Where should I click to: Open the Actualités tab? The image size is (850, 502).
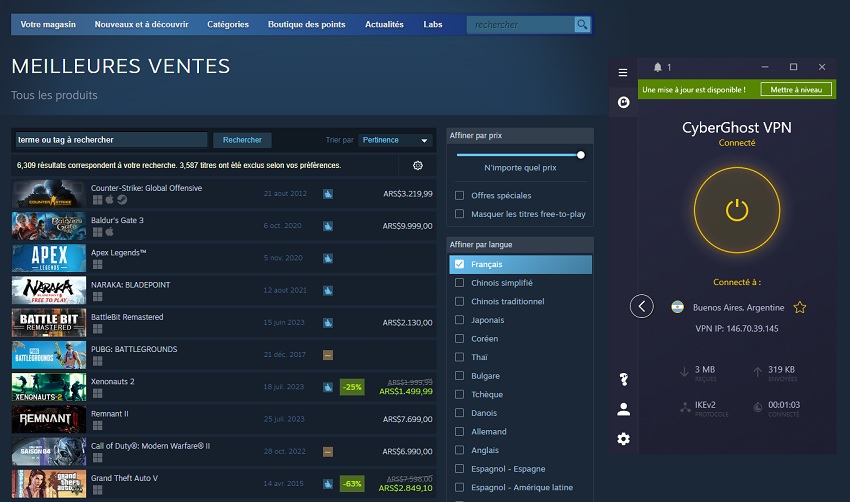pyautogui.click(x=384, y=24)
